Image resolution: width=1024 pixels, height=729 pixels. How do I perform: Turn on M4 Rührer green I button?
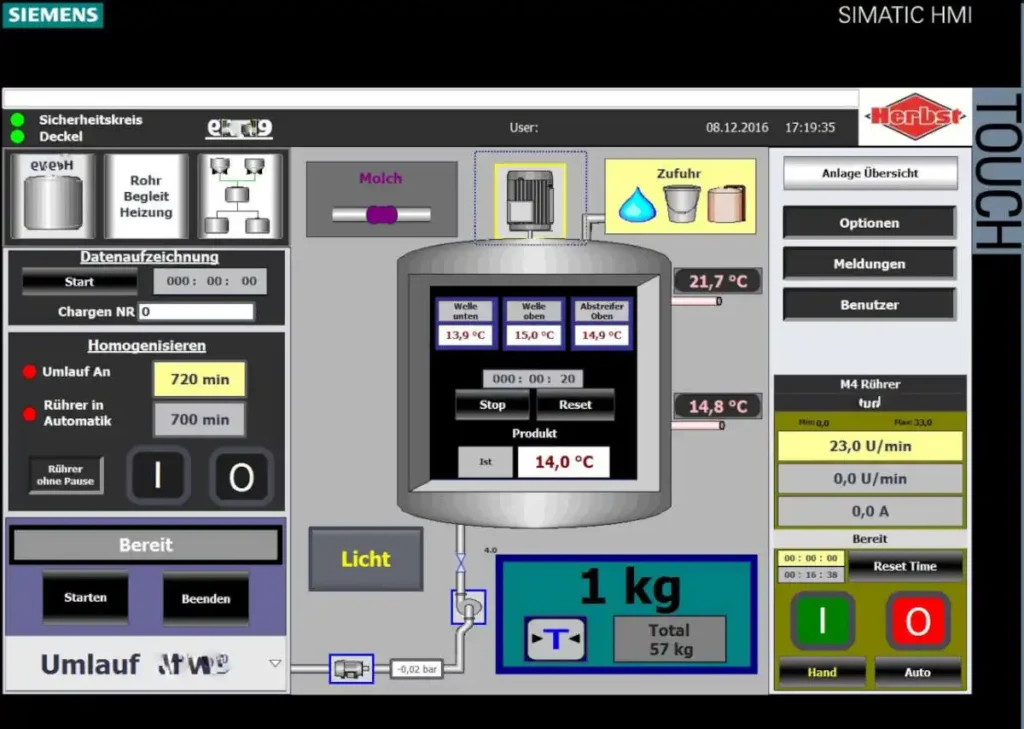tap(822, 620)
